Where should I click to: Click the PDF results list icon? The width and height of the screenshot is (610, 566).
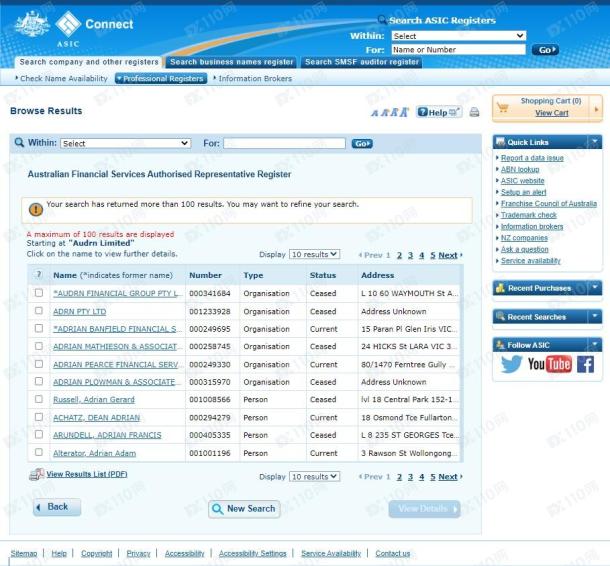click(x=36, y=474)
